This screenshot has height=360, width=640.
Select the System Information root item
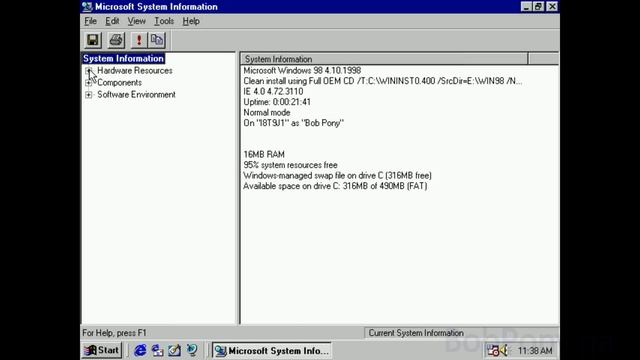tap(123, 58)
